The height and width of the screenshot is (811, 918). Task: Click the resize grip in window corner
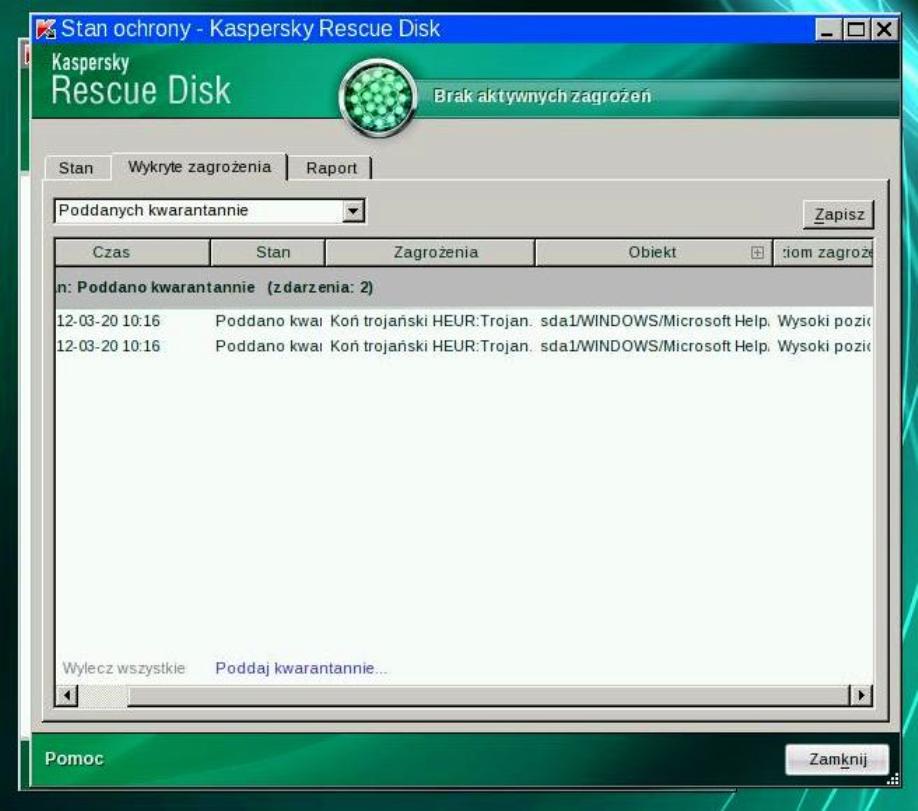(893, 779)
